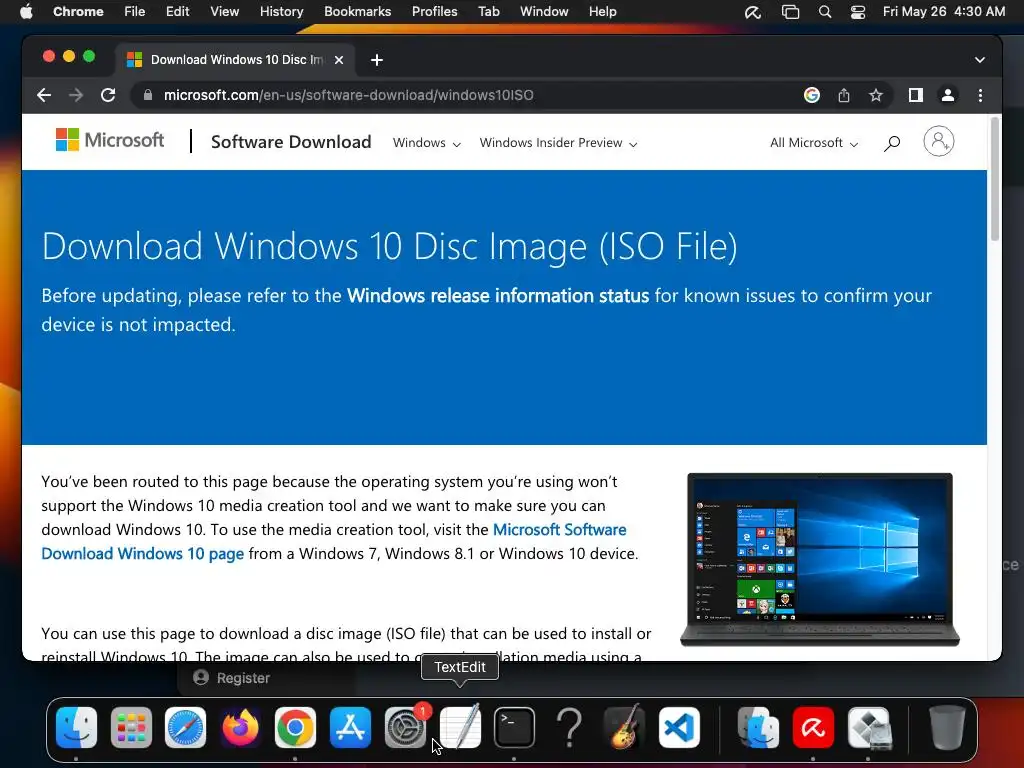Open a new tab with plus button
The width and height of the screenshot is (1024, 768).
[377, 60]
